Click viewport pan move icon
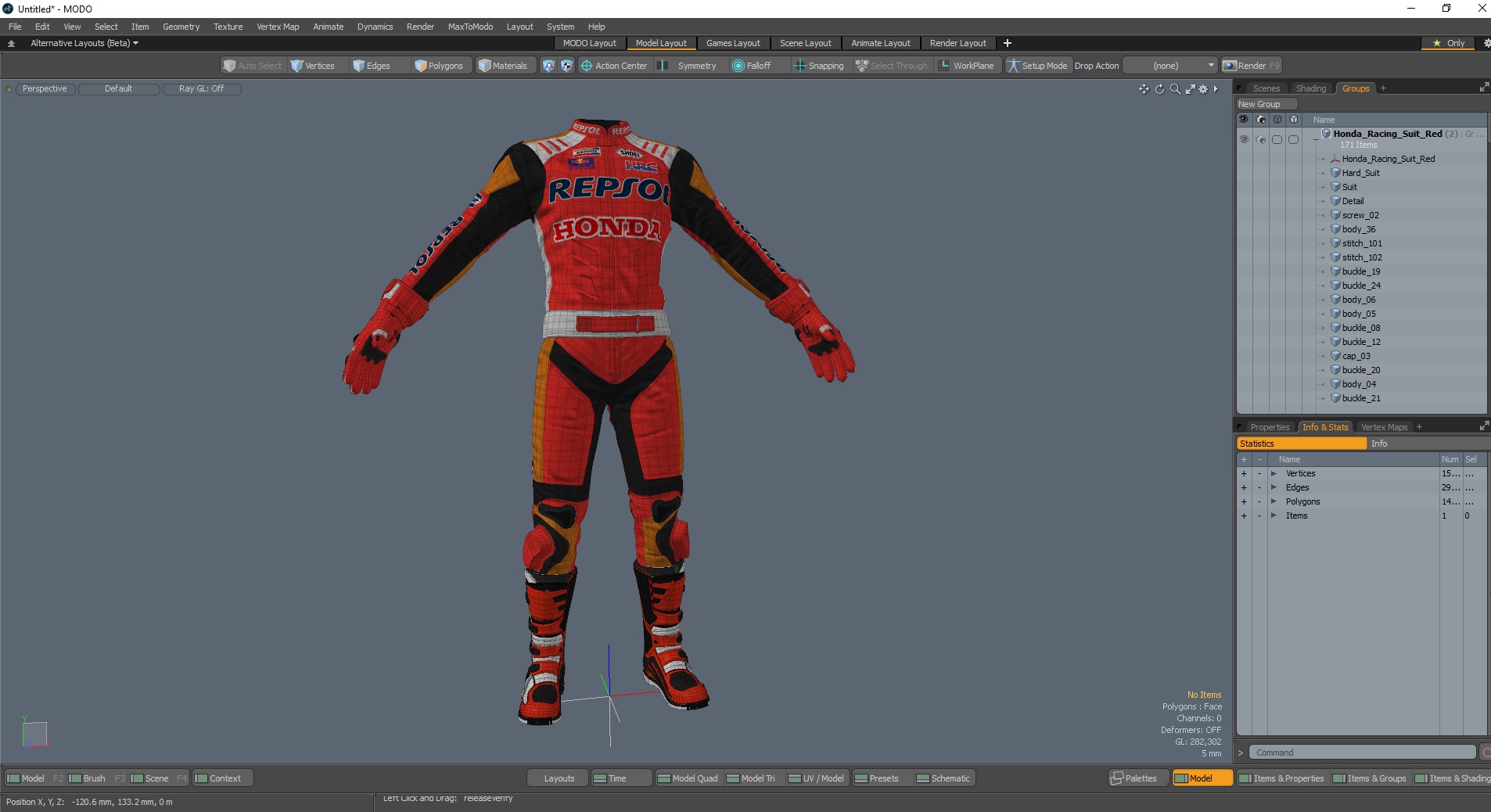1491x812 pixels. pyautogui.click(x=1144, y=89)
